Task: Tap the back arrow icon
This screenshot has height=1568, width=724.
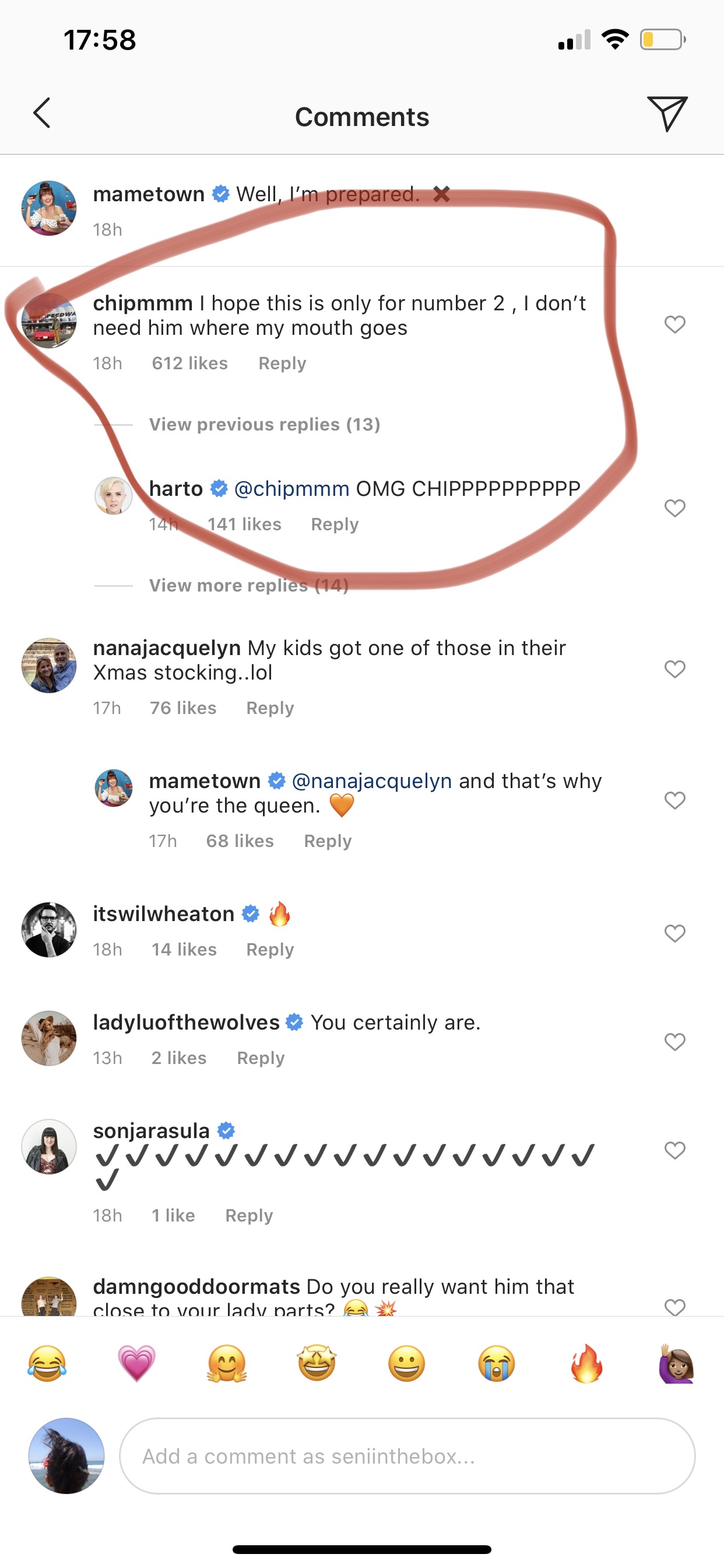Action: (x=41, y=113)
